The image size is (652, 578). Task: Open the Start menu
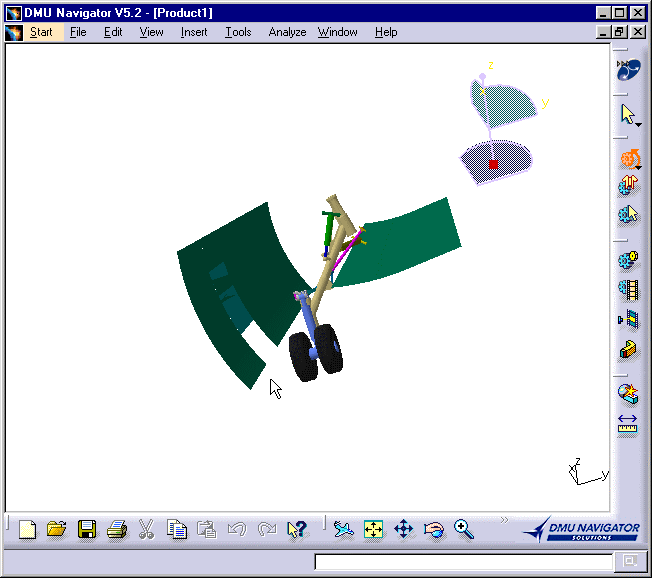click(41, 32)
